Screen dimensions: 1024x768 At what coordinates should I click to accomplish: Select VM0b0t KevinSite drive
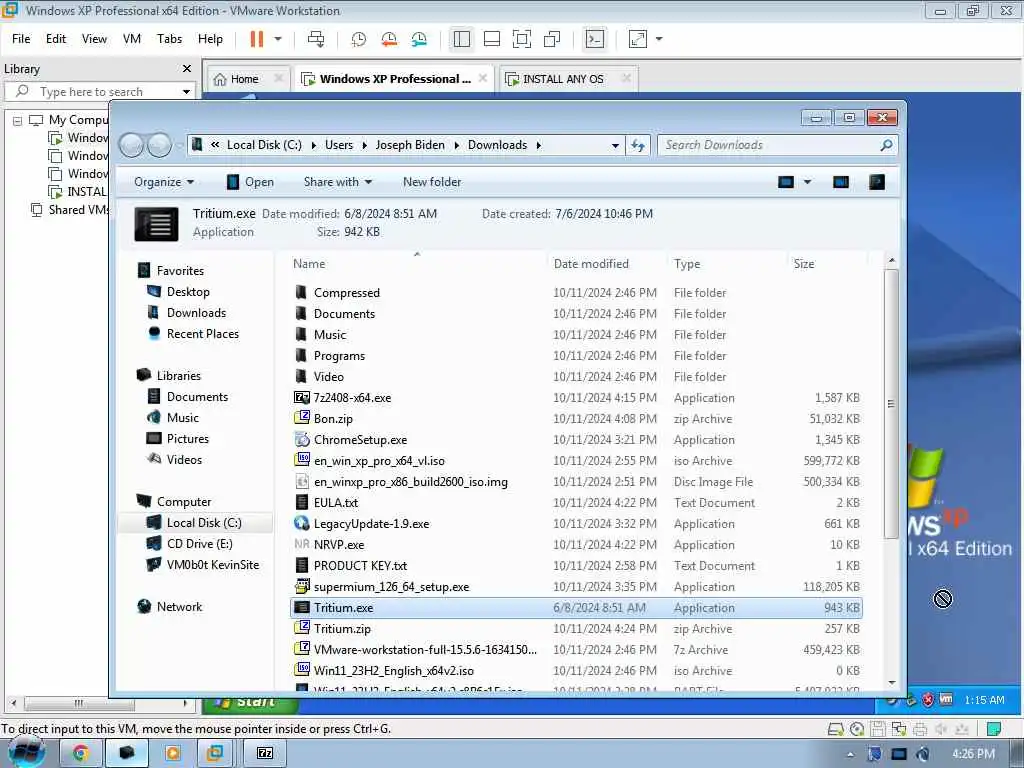212,565
